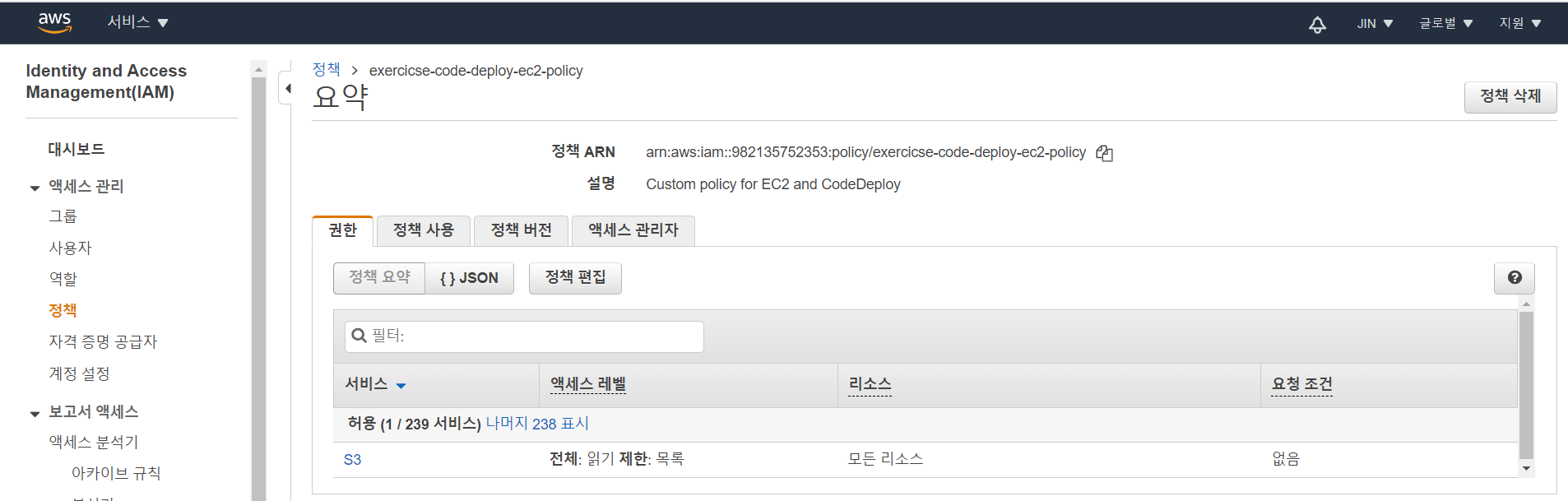Viewport: 1568px width, 501px height.
Task: Copy the policy ARN to clipboard
Action: [1104, 153]
